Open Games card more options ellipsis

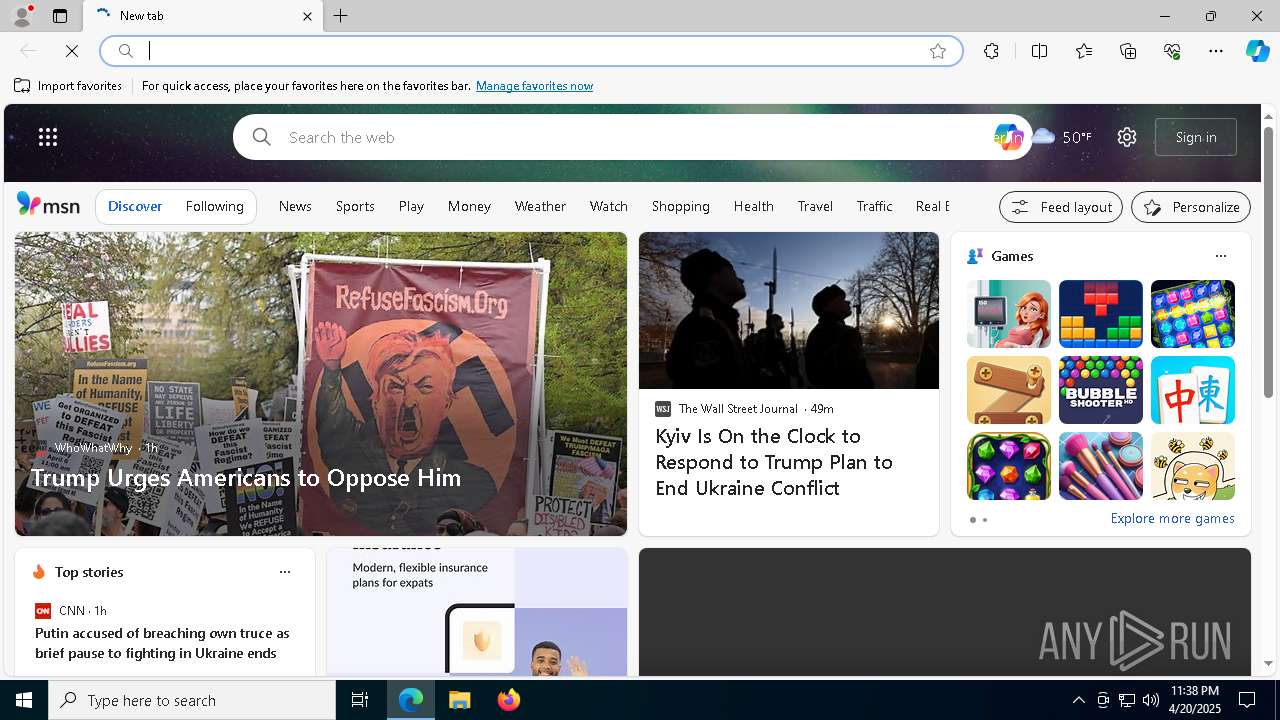(x=1220, y=256)
